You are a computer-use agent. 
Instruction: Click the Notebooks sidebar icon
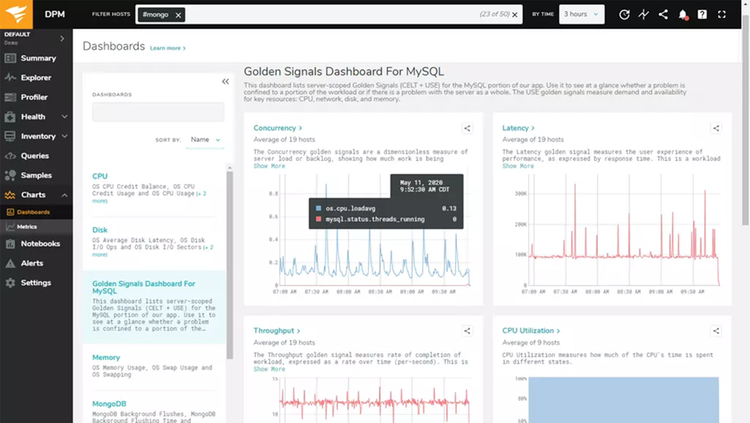click(x=10, y=244)
